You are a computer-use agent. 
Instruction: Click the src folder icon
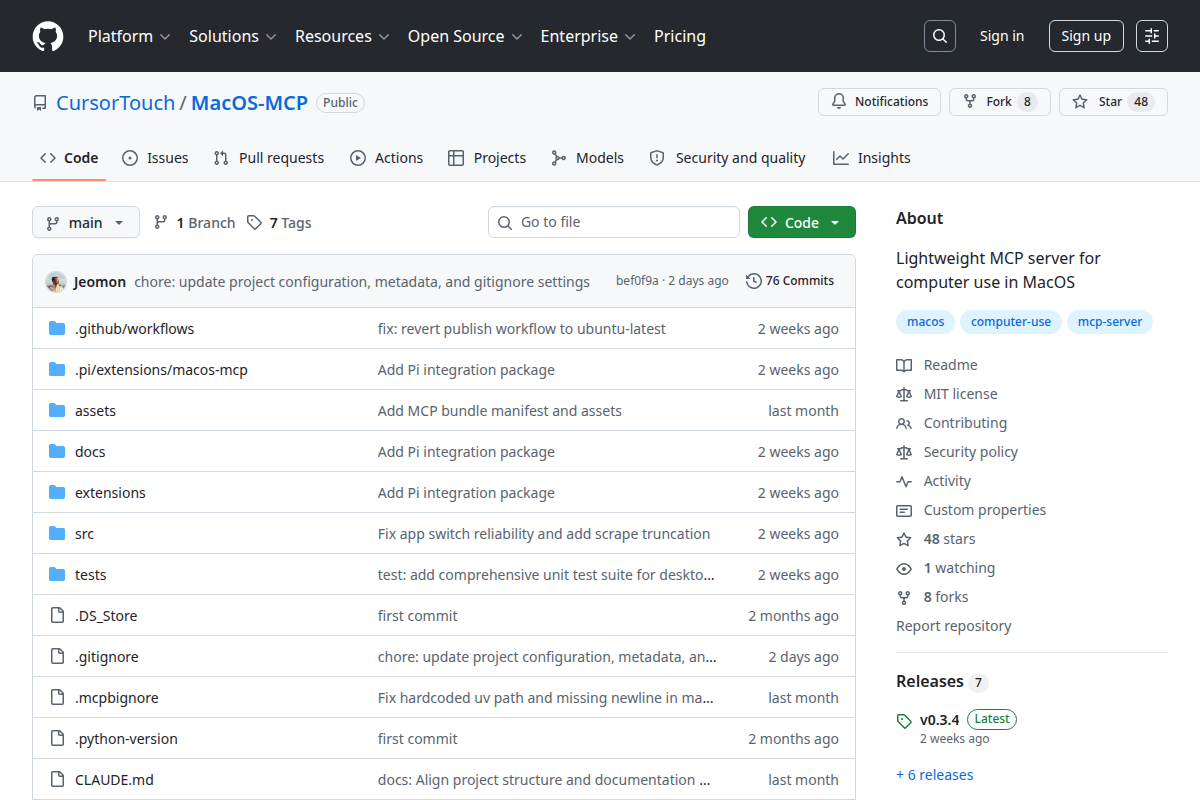[x=57, y=534]
